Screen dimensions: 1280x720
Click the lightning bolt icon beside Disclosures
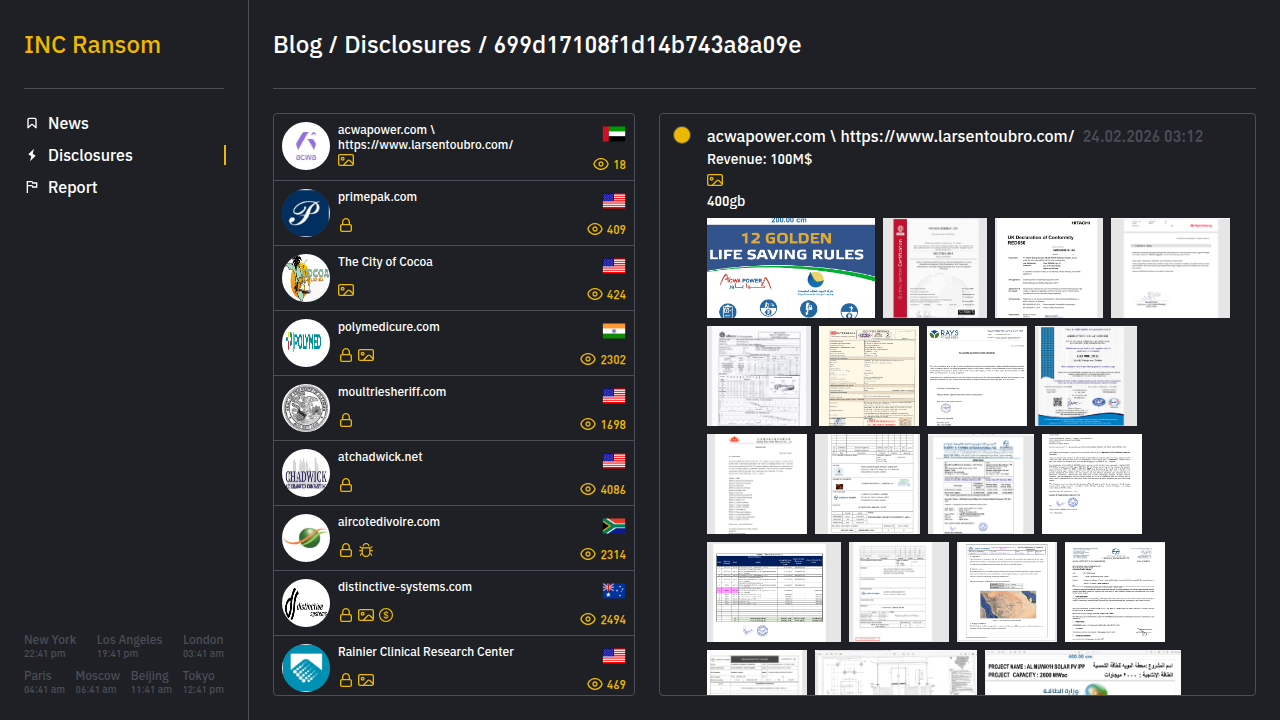(x=32, y=155)
